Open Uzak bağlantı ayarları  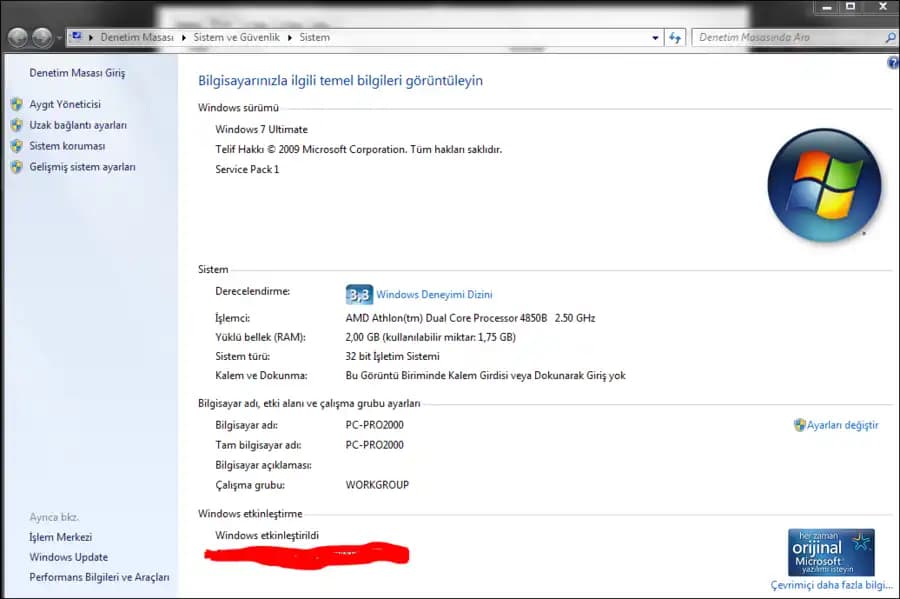click(78, 125)
